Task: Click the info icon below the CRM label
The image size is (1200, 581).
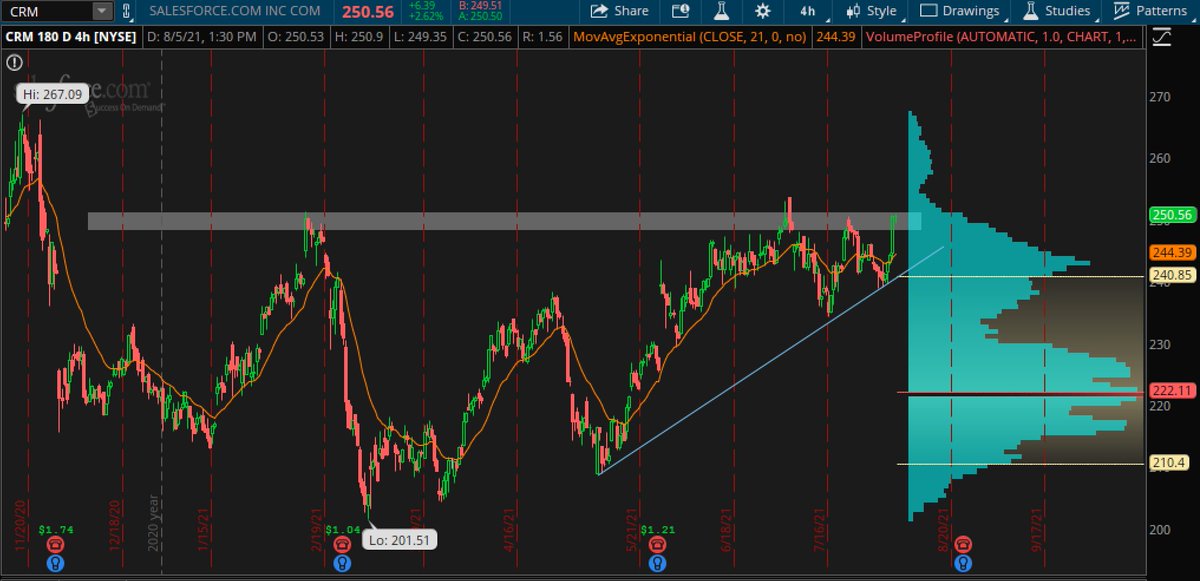Action: point(14,62)
